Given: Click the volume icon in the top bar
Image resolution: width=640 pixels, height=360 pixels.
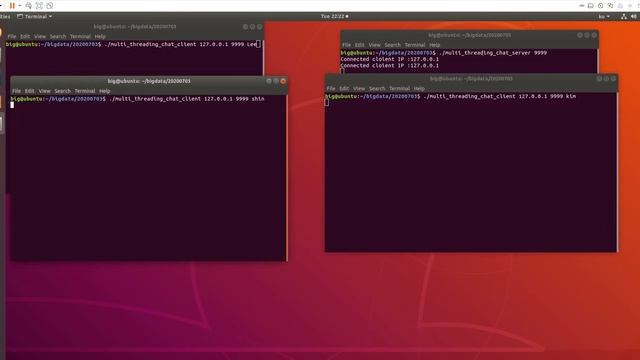Looking at the screenshot, I should [x=634, y=17].
